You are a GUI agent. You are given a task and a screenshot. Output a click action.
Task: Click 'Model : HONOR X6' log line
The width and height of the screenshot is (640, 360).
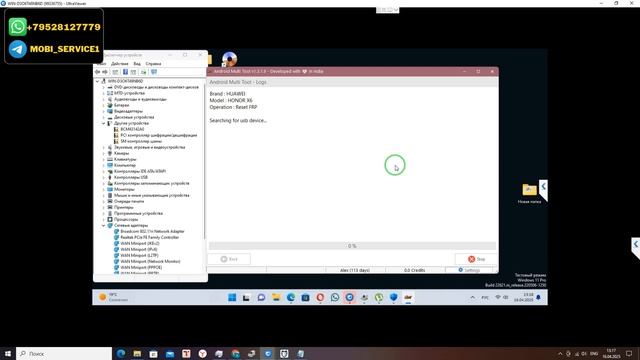click(x=231, y=100)
